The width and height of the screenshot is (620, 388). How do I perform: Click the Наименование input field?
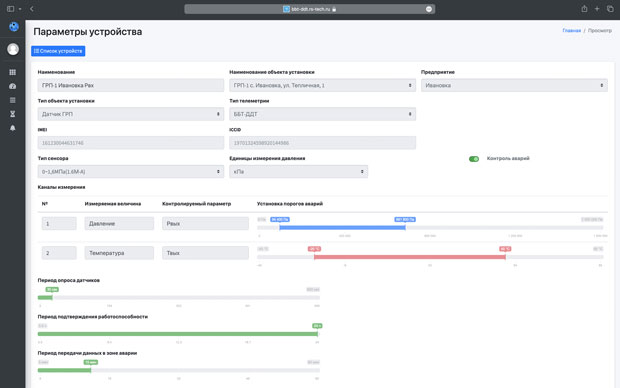[131, 85]
